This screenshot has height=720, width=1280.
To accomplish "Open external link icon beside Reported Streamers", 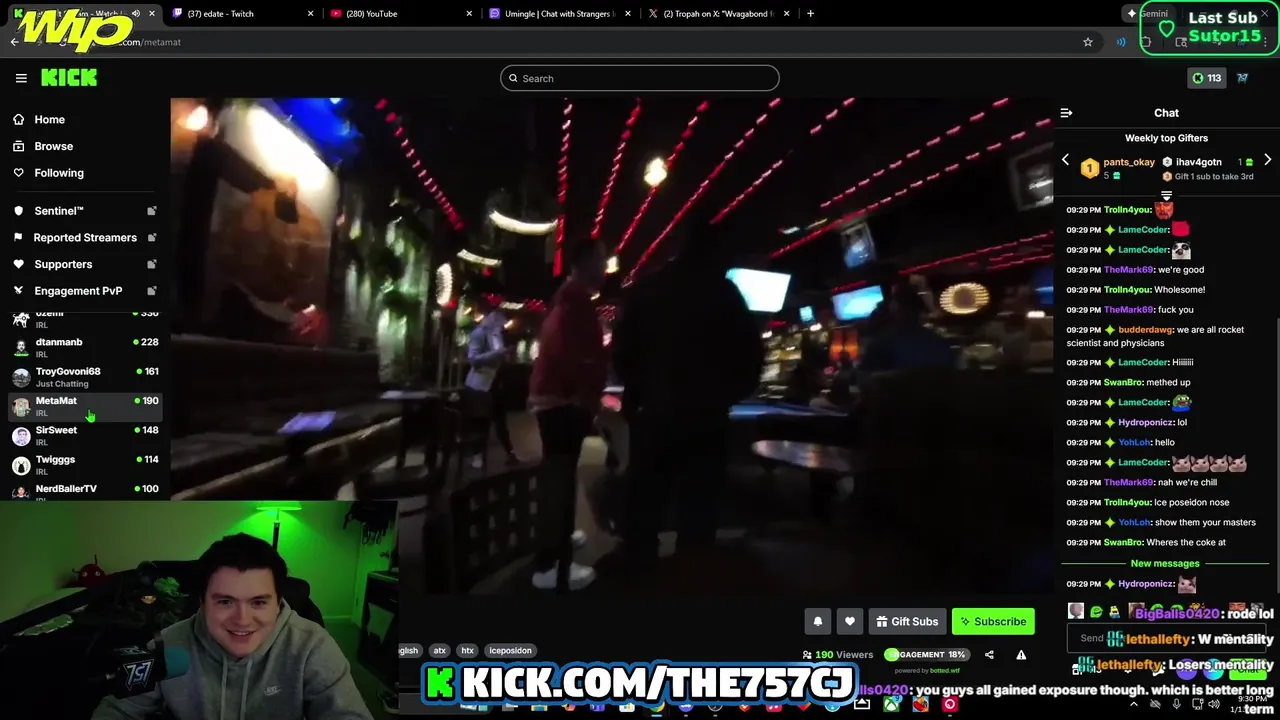I will pyautogui.click(x=152, y=238).
